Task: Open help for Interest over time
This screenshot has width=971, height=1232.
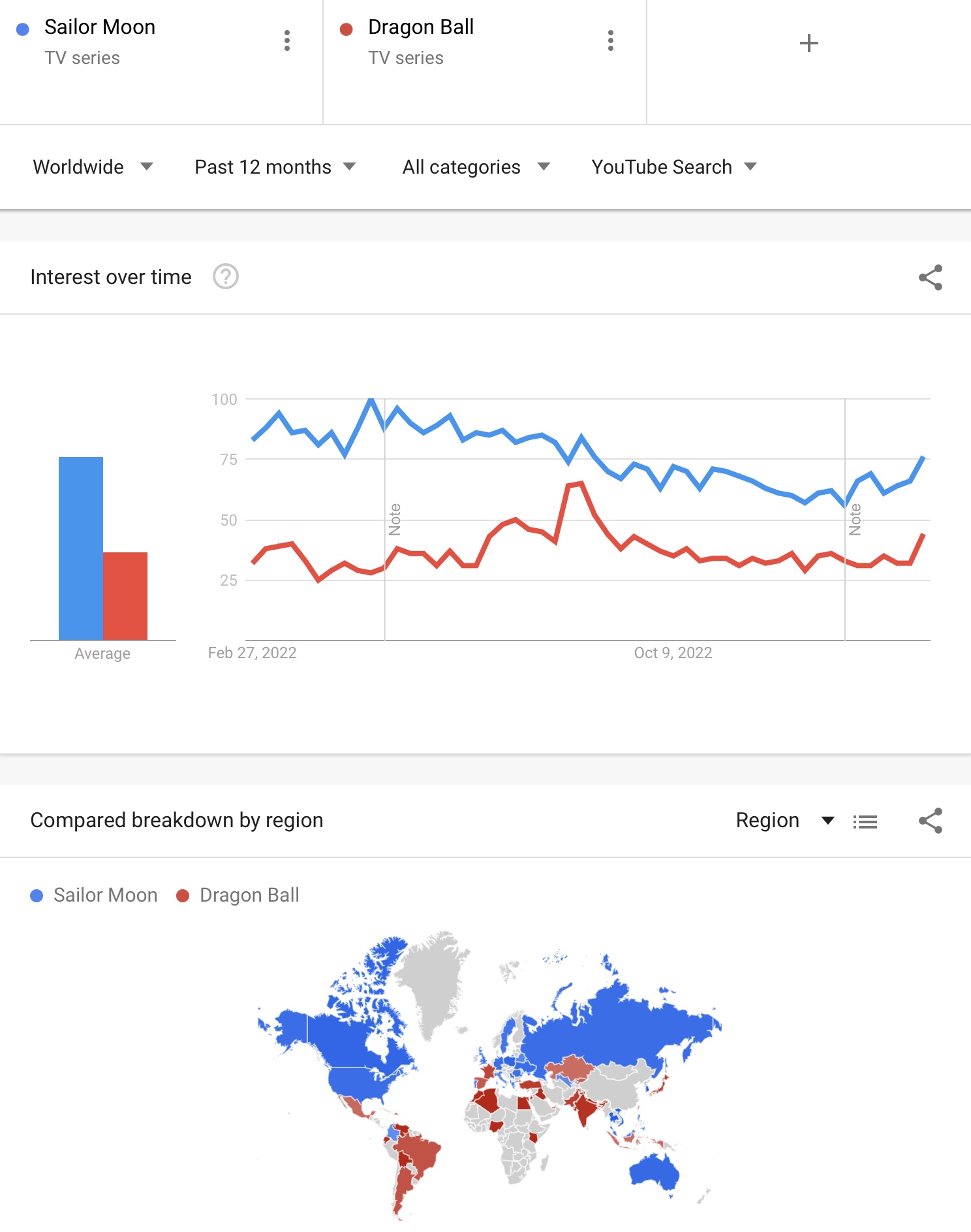Action: coord(226,277)
